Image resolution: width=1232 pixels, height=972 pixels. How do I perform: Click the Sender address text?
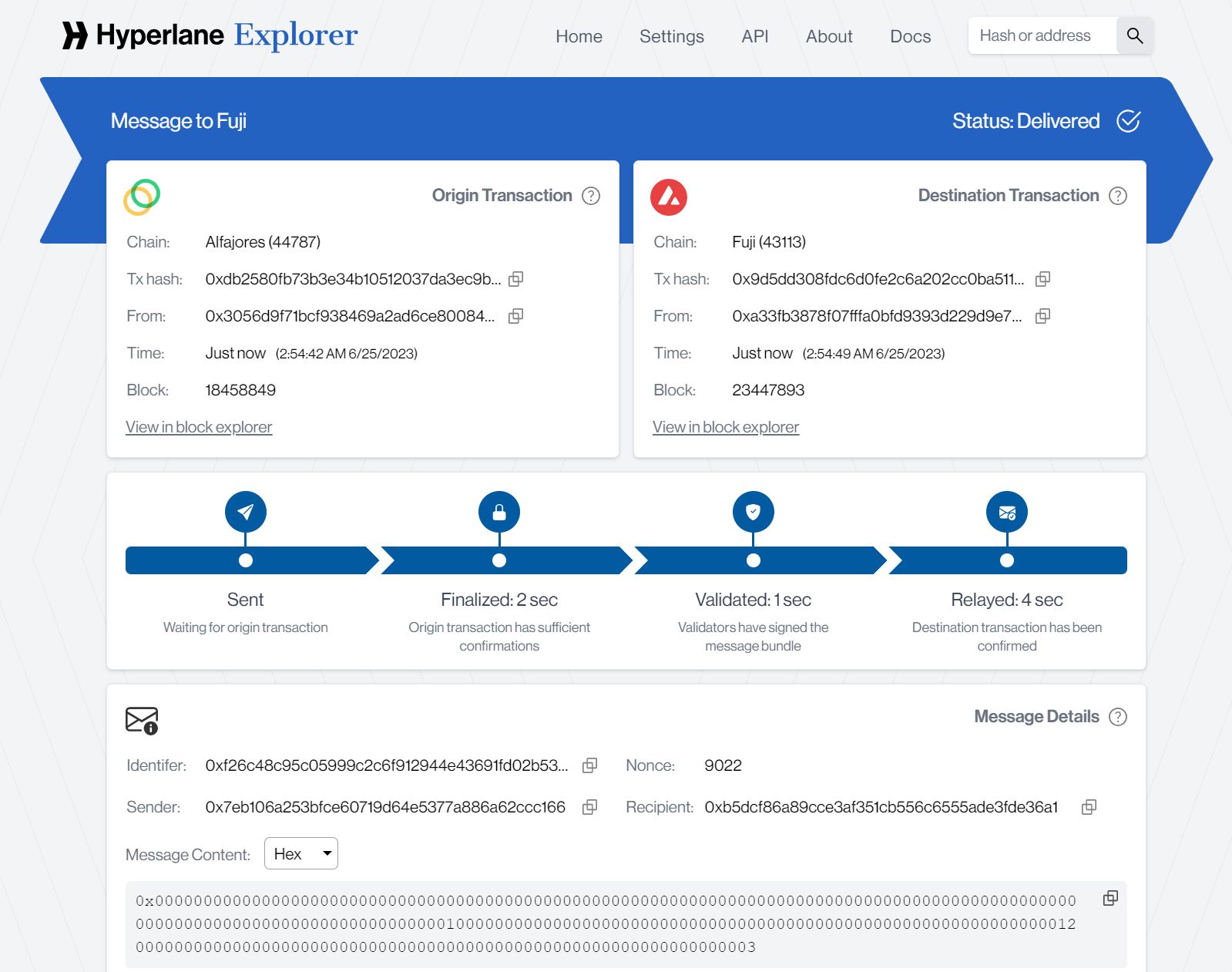click(x=385, y=807)
